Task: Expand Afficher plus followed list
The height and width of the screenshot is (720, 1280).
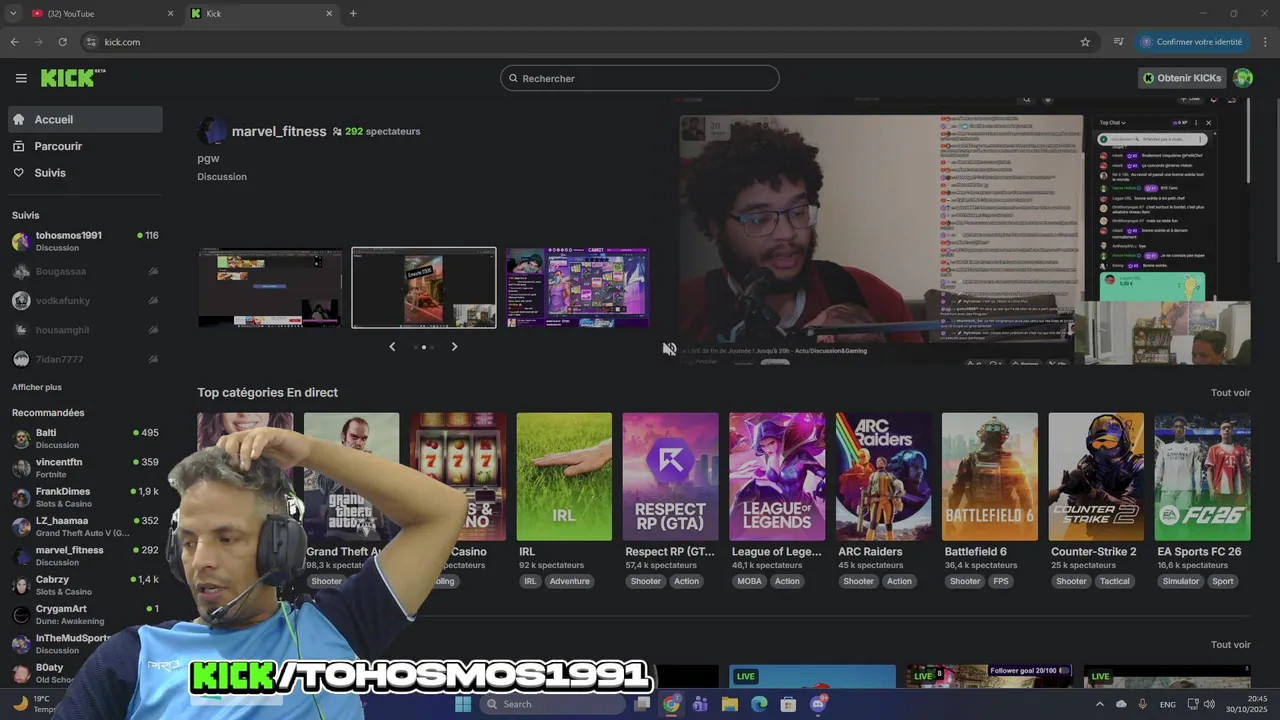Action: pyautogui.click(x=37, y=387)
